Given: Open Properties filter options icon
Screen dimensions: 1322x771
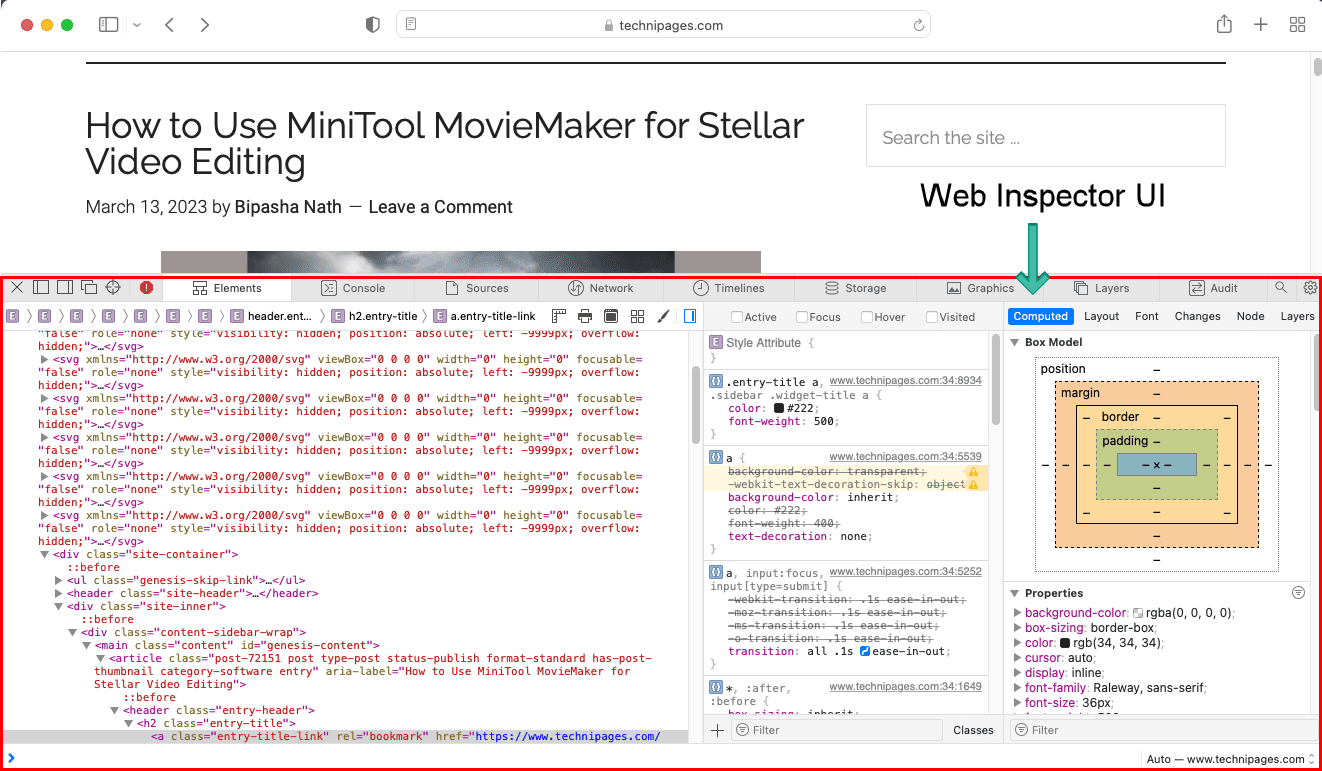Looking at the screenshot, I should coord(1298,593).
